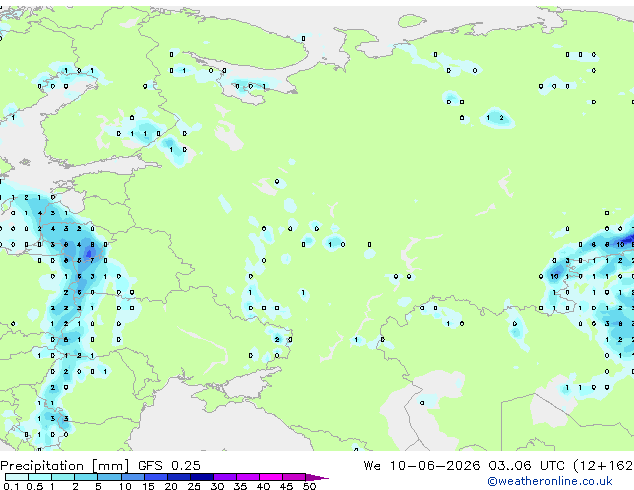The width and height of the screenshot is (634, 490).
Task: Click the '03..06 UTC' time text
Action: coord(526,465)
